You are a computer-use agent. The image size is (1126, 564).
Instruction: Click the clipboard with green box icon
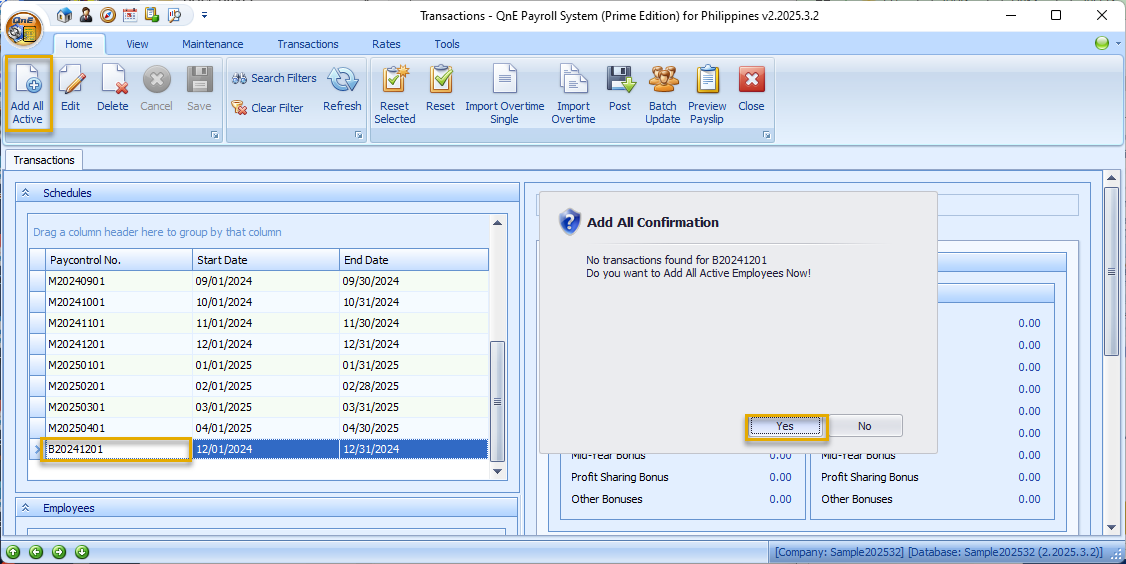coord(152,15)
